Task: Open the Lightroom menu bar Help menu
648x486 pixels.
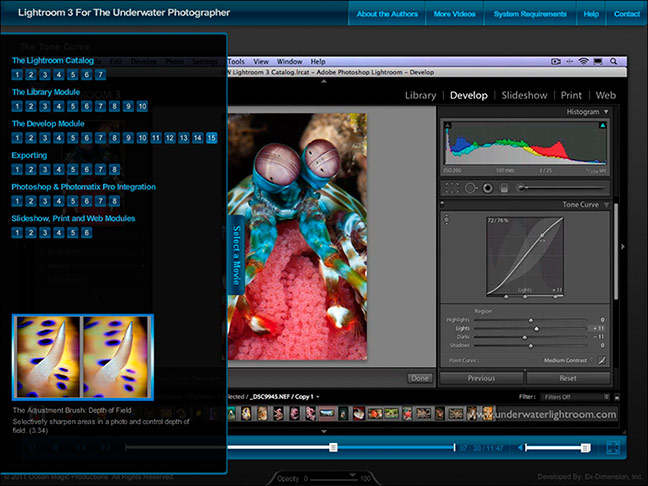Action: click(318, 62)
